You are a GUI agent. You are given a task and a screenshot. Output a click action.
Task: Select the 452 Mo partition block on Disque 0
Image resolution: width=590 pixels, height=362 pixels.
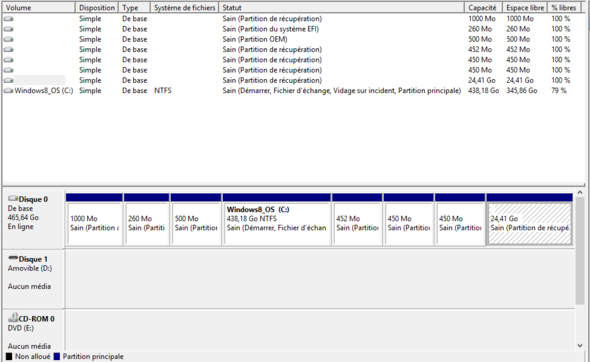(357, 220)
